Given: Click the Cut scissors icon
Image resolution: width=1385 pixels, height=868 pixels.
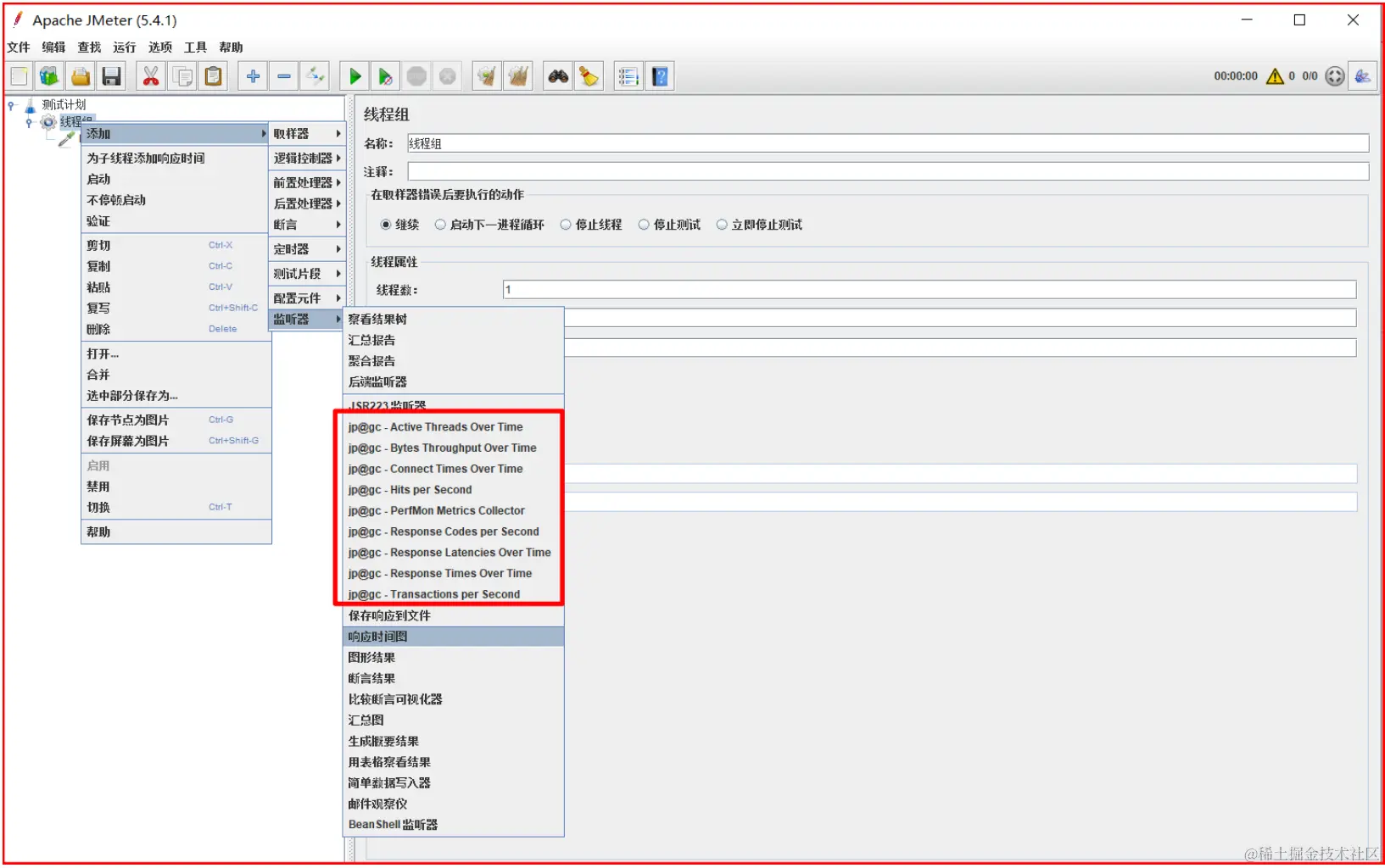Looking at the screenshot, I should coord(151,76).
